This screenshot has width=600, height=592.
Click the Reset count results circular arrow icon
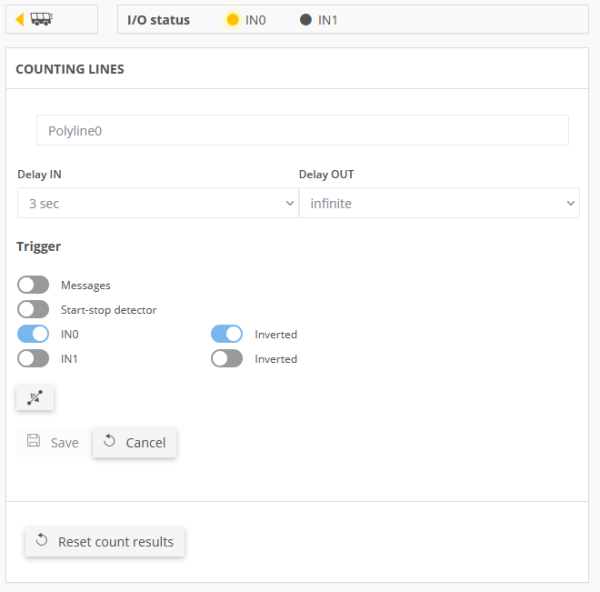[42, 540]
